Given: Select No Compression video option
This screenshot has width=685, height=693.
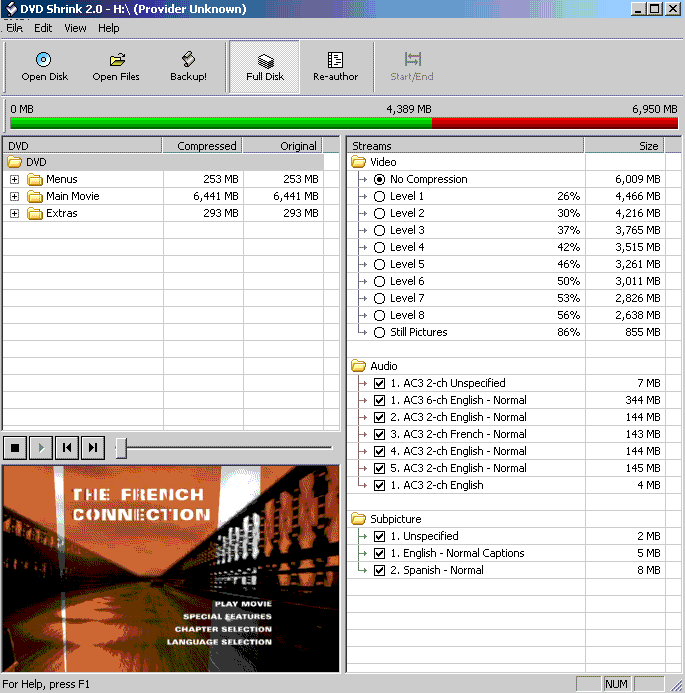Looking at the screenshot, I should click(x=379, y=179).
